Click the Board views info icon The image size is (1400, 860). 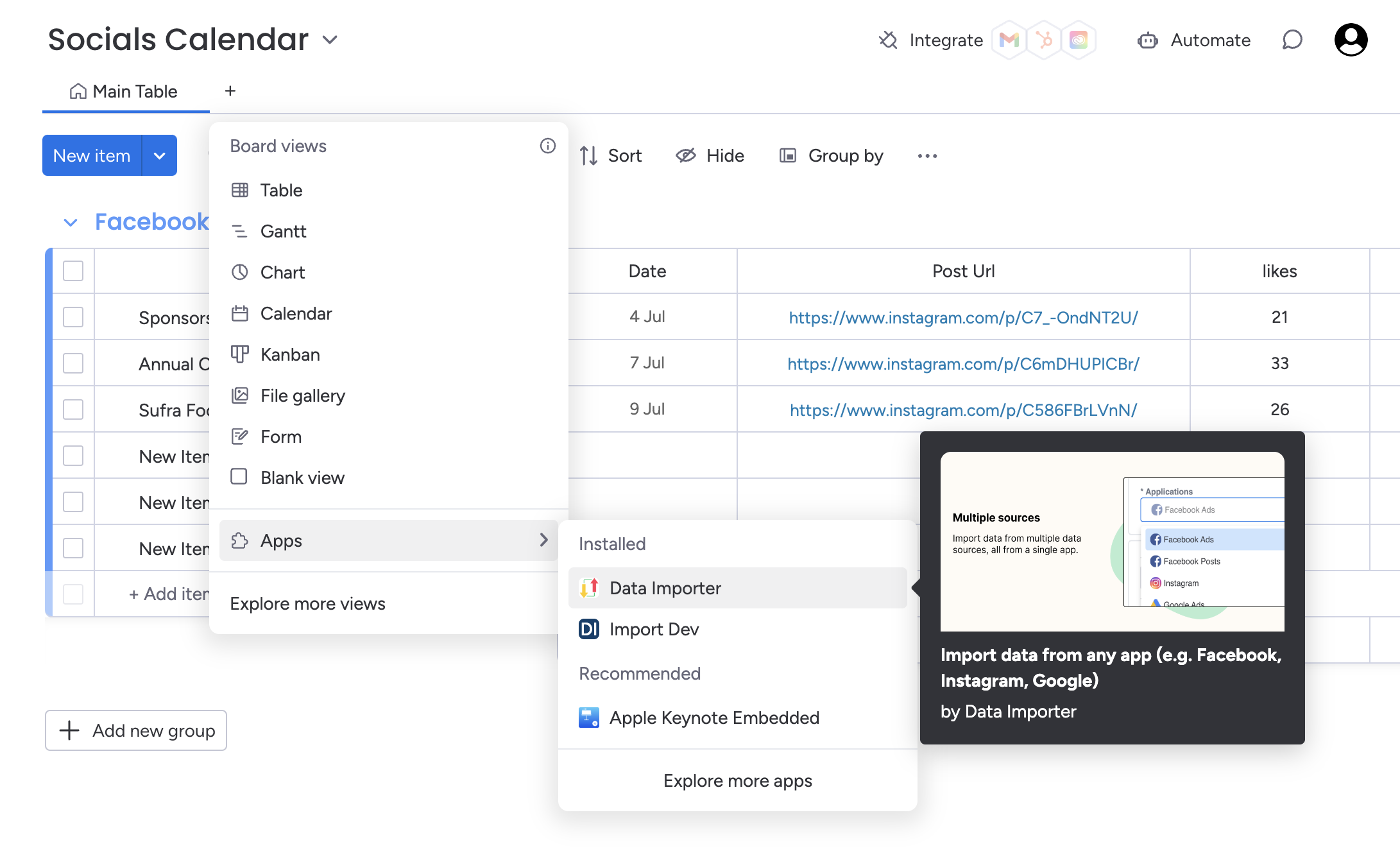coord(547,146)
